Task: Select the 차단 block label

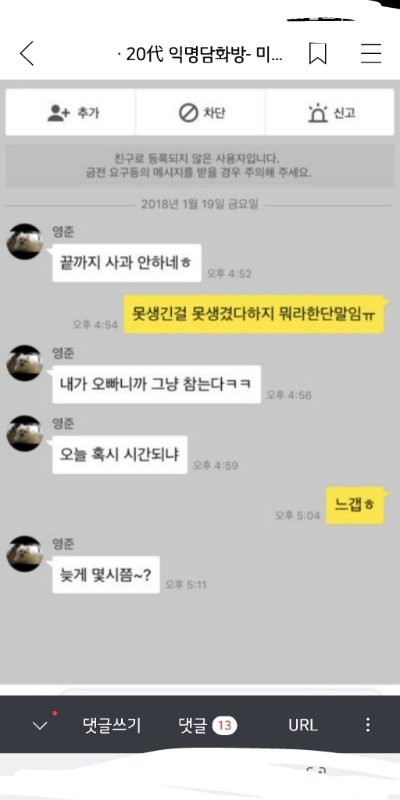Action: coord(215,113)
